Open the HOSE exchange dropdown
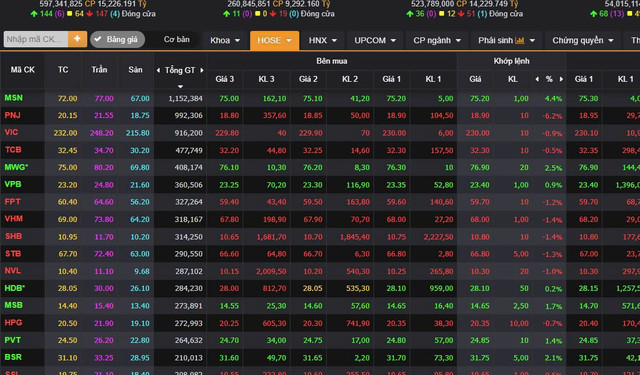 coord(274,40)
